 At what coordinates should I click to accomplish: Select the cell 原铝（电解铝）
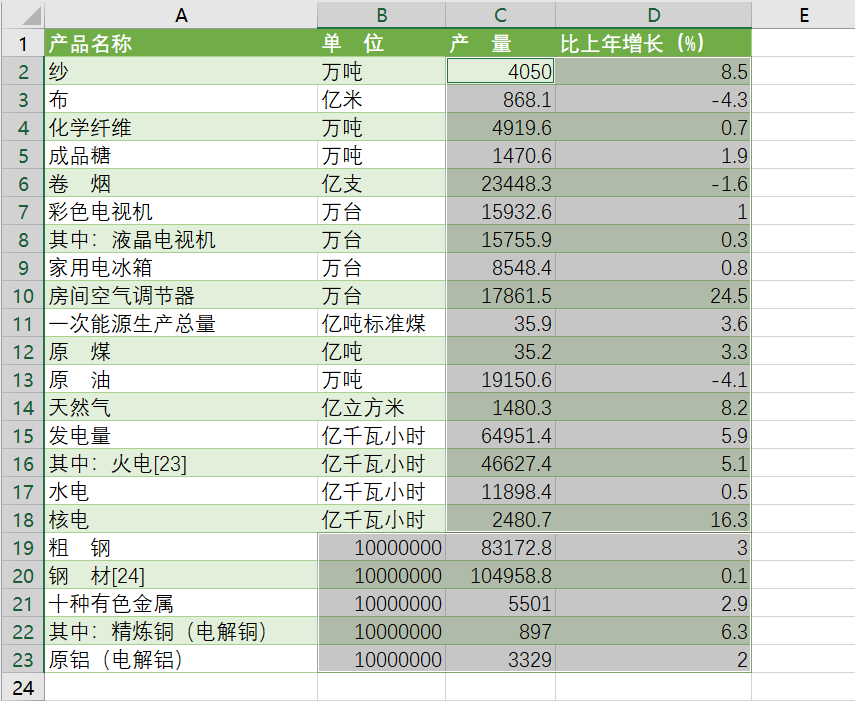click(181, 660)
